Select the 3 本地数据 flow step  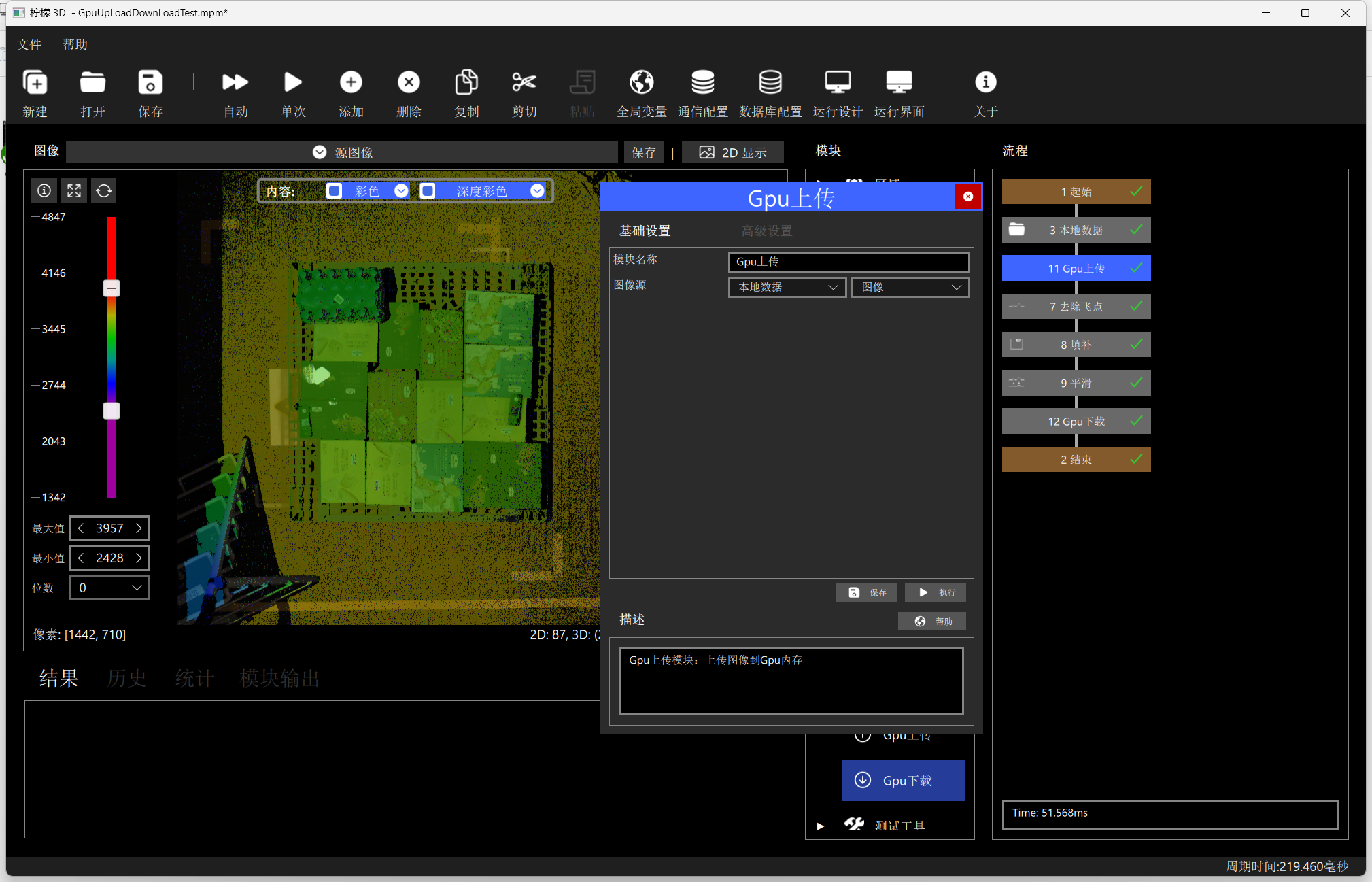1076,230
